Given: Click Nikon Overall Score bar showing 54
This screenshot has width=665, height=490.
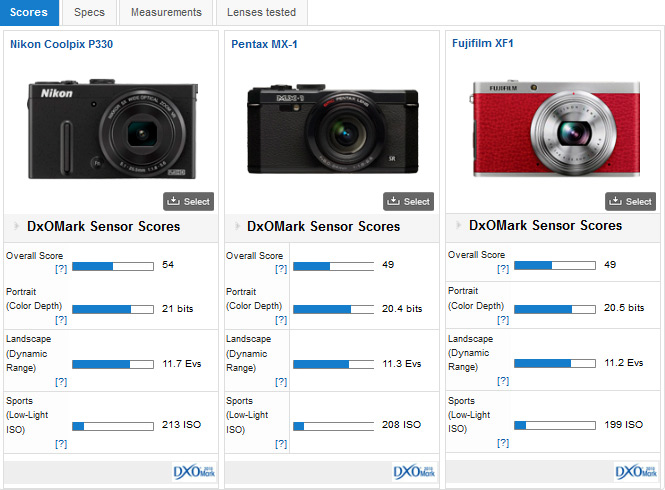Looking at the screenshot, I should coord(113,266).
